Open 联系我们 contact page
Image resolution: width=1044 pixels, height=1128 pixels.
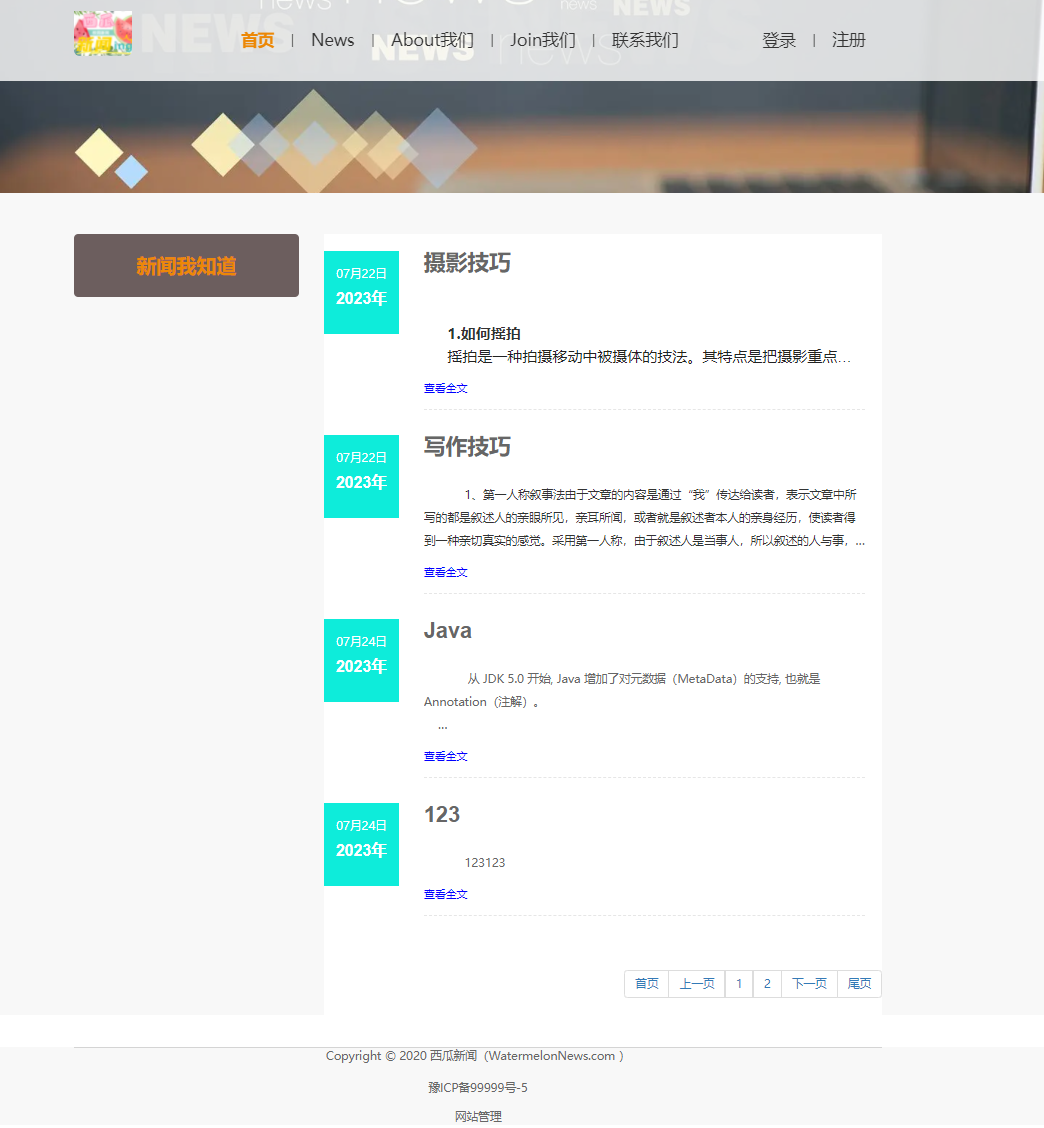coord(645,40)
